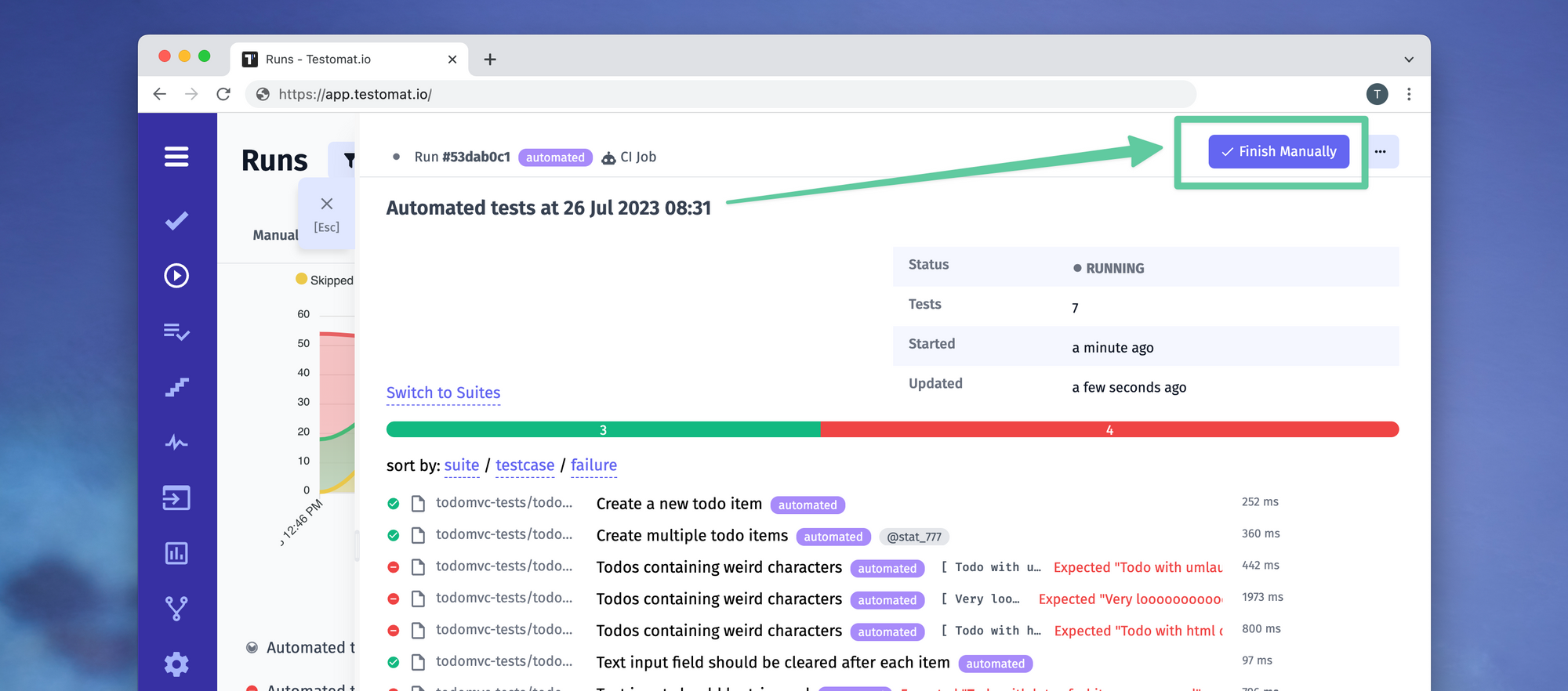Click the browser back arrow

click(160, 94)
